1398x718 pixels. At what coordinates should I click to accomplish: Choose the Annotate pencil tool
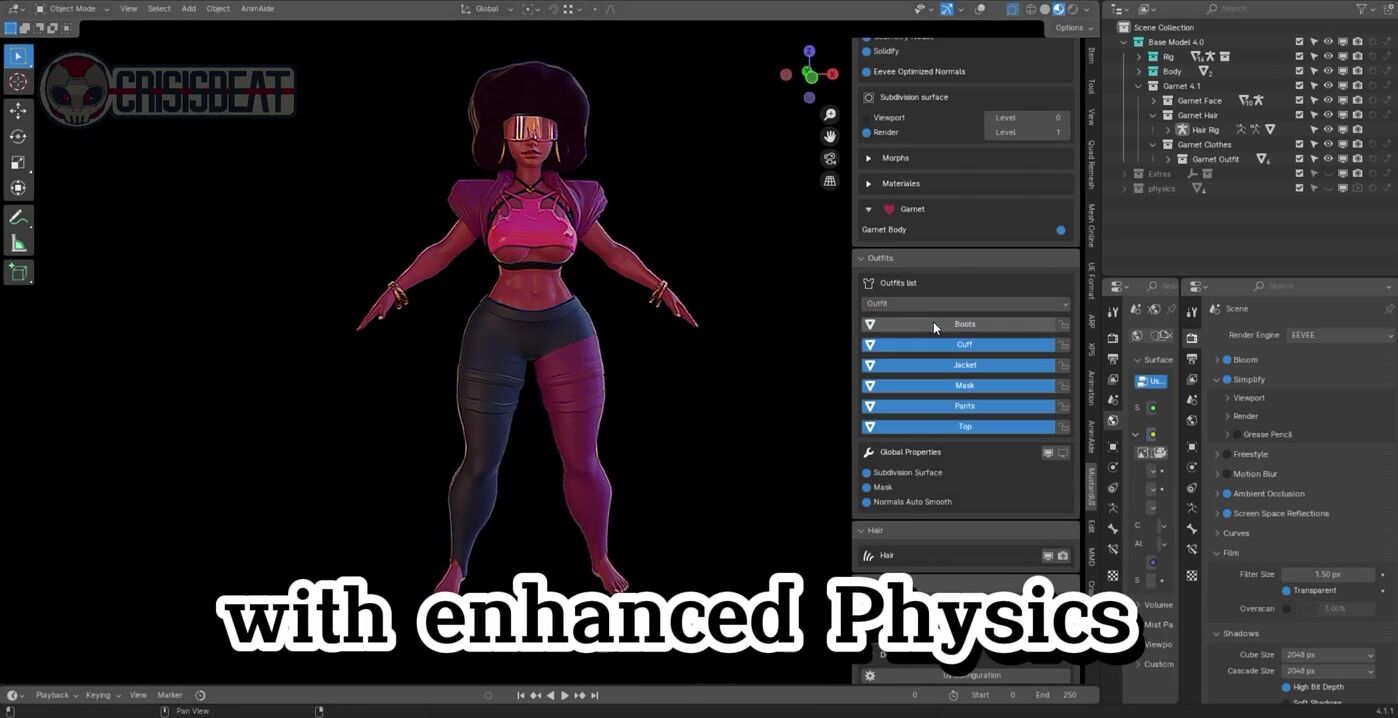click(18, 217)
